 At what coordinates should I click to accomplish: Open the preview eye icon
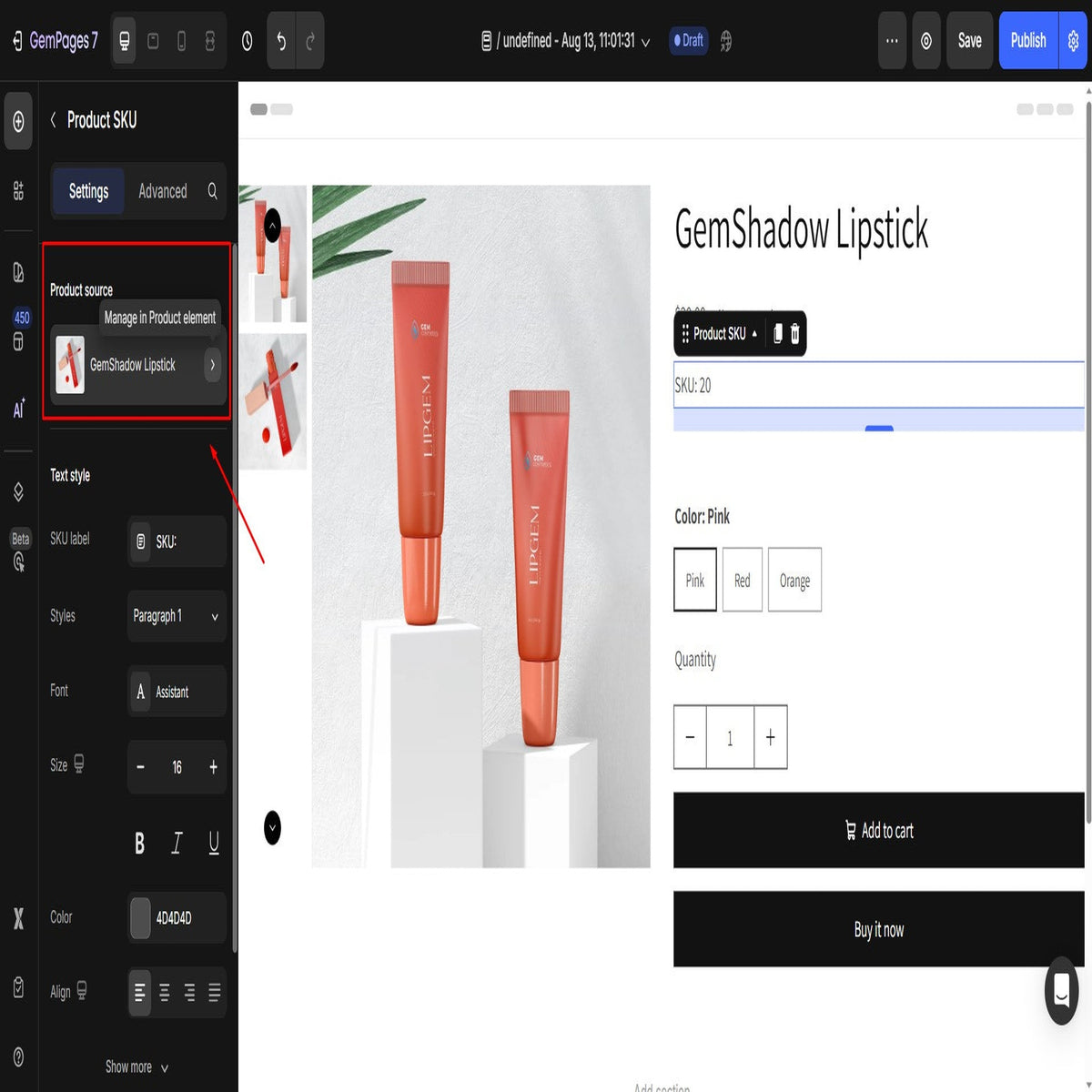point(925,41)
